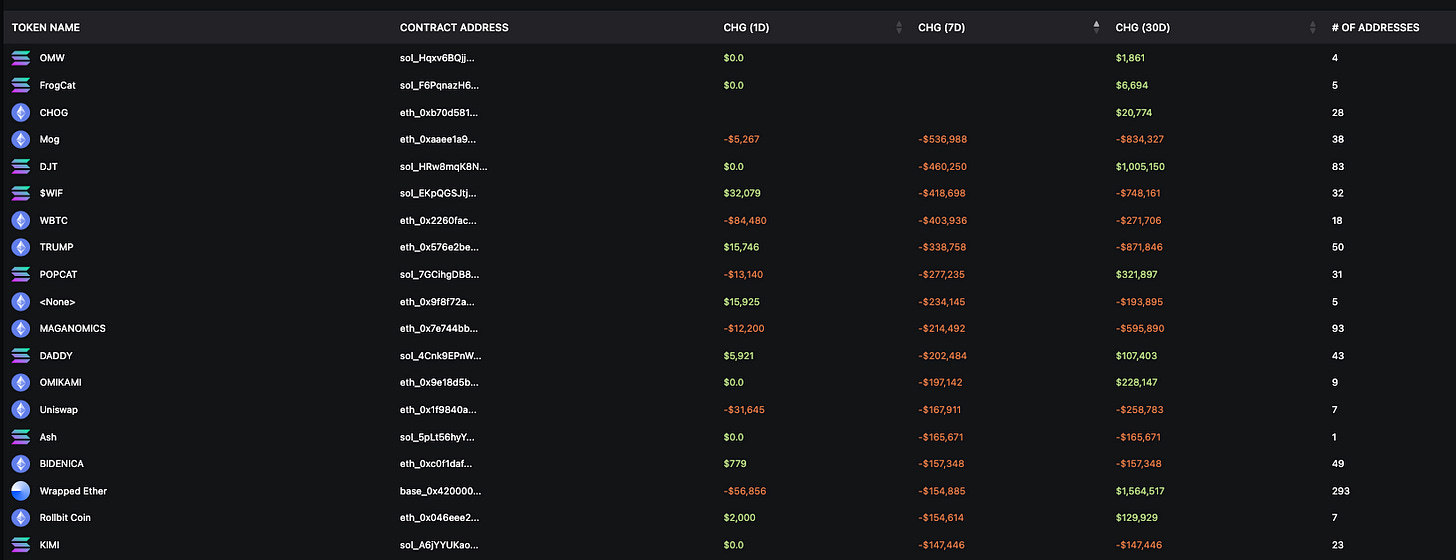Viewport: 1456px width, 560px height.
Task: Click the Solana icon beside DADDY
Action: click(x=21, y=355)
